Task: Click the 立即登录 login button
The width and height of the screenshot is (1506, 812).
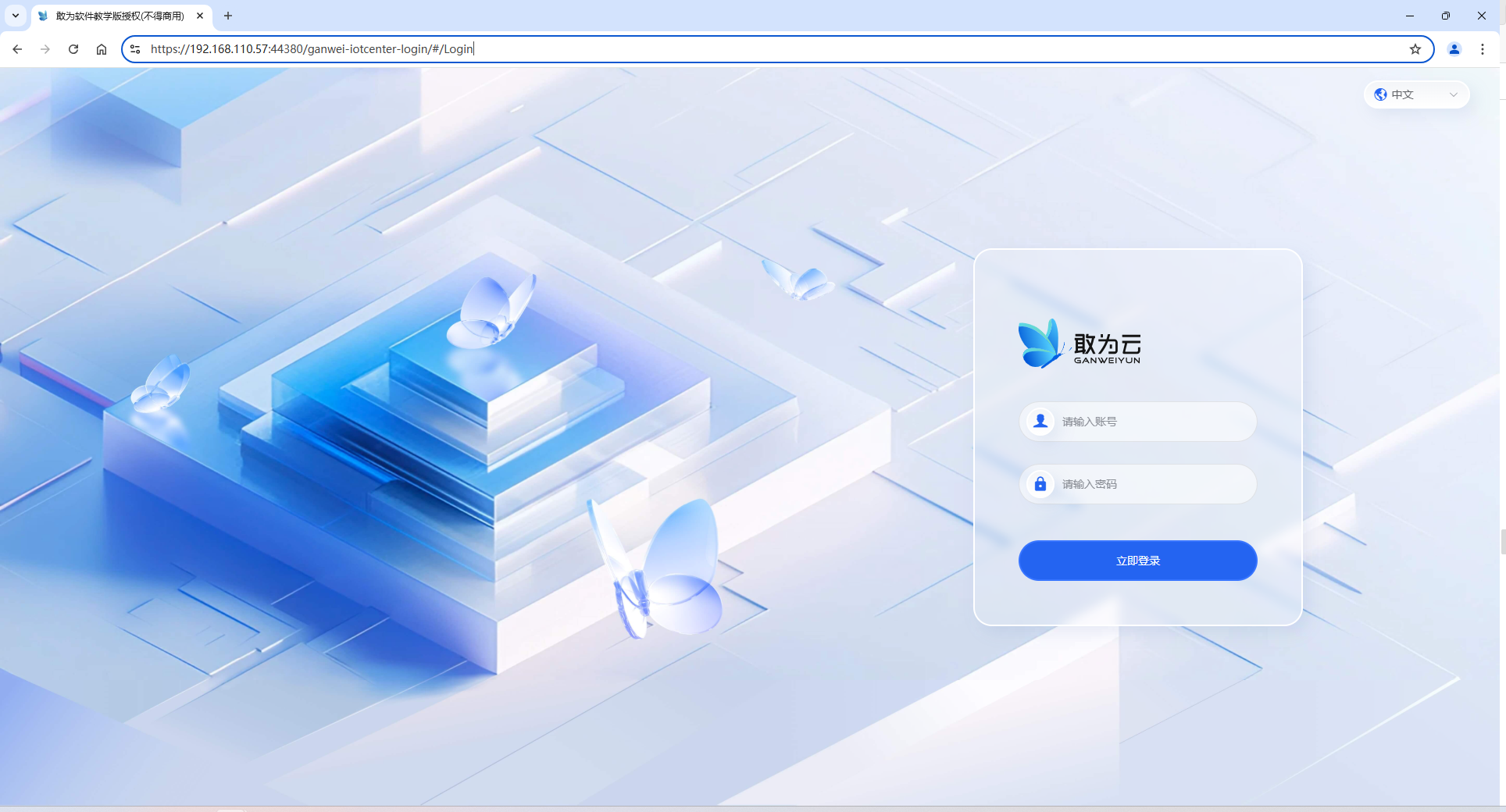Action: coord(1138,561)
